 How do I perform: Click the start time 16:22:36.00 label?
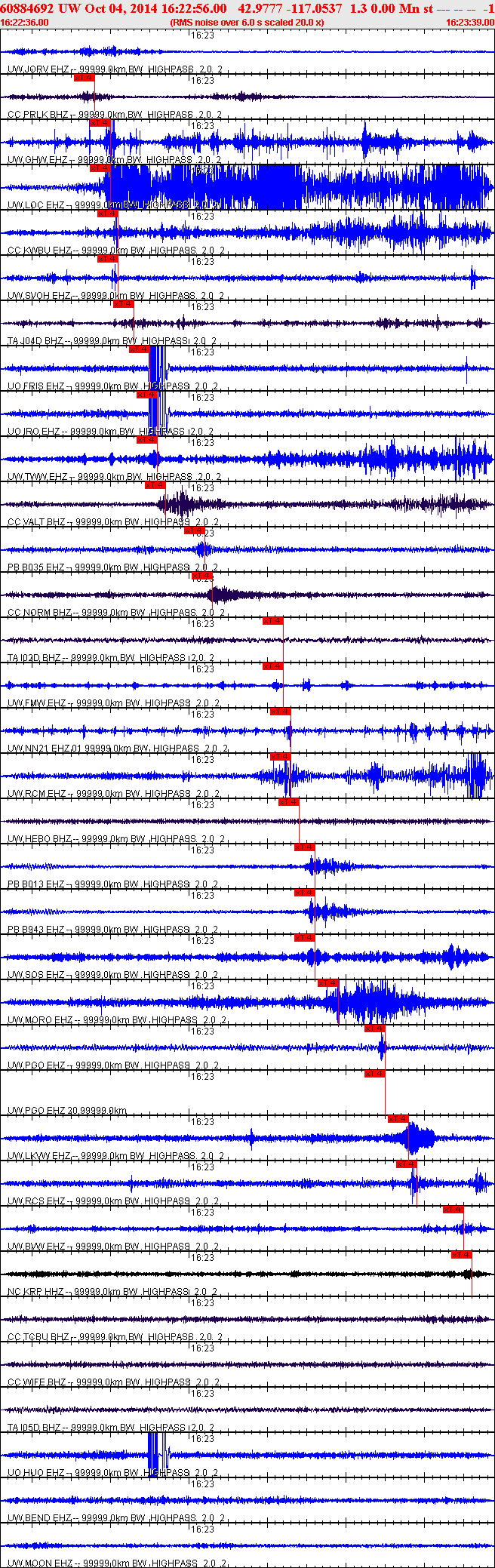click(x=25, y=23)
